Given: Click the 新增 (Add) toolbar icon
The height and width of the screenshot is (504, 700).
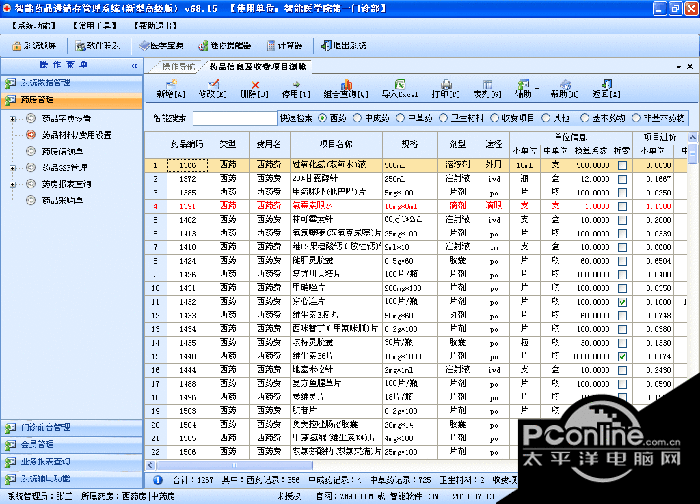Looking at the screenshot, I should 170,89.
